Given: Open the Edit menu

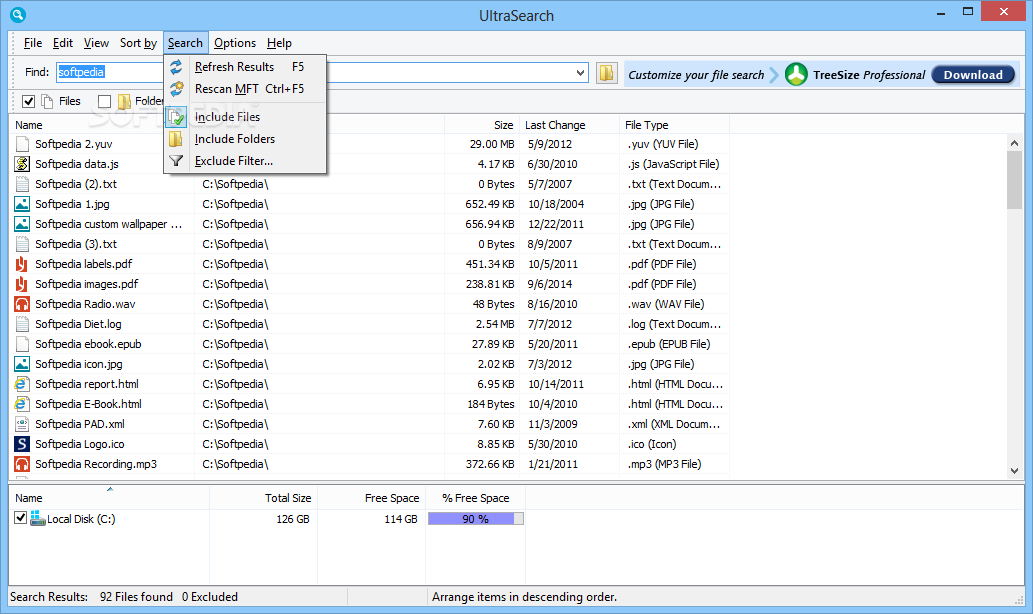Looking at the screenshot, I should [x=63, y=43].
